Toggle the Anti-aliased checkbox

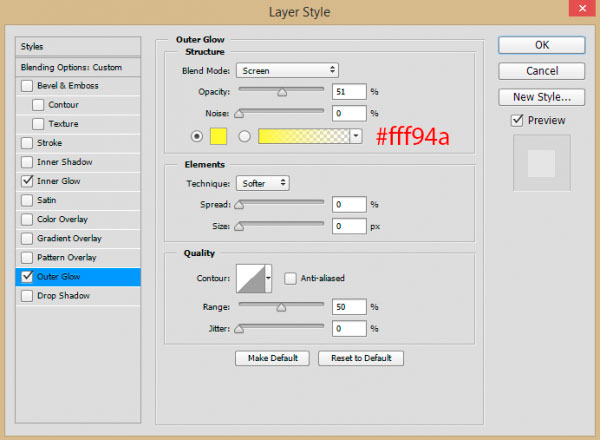click(290, 278)
